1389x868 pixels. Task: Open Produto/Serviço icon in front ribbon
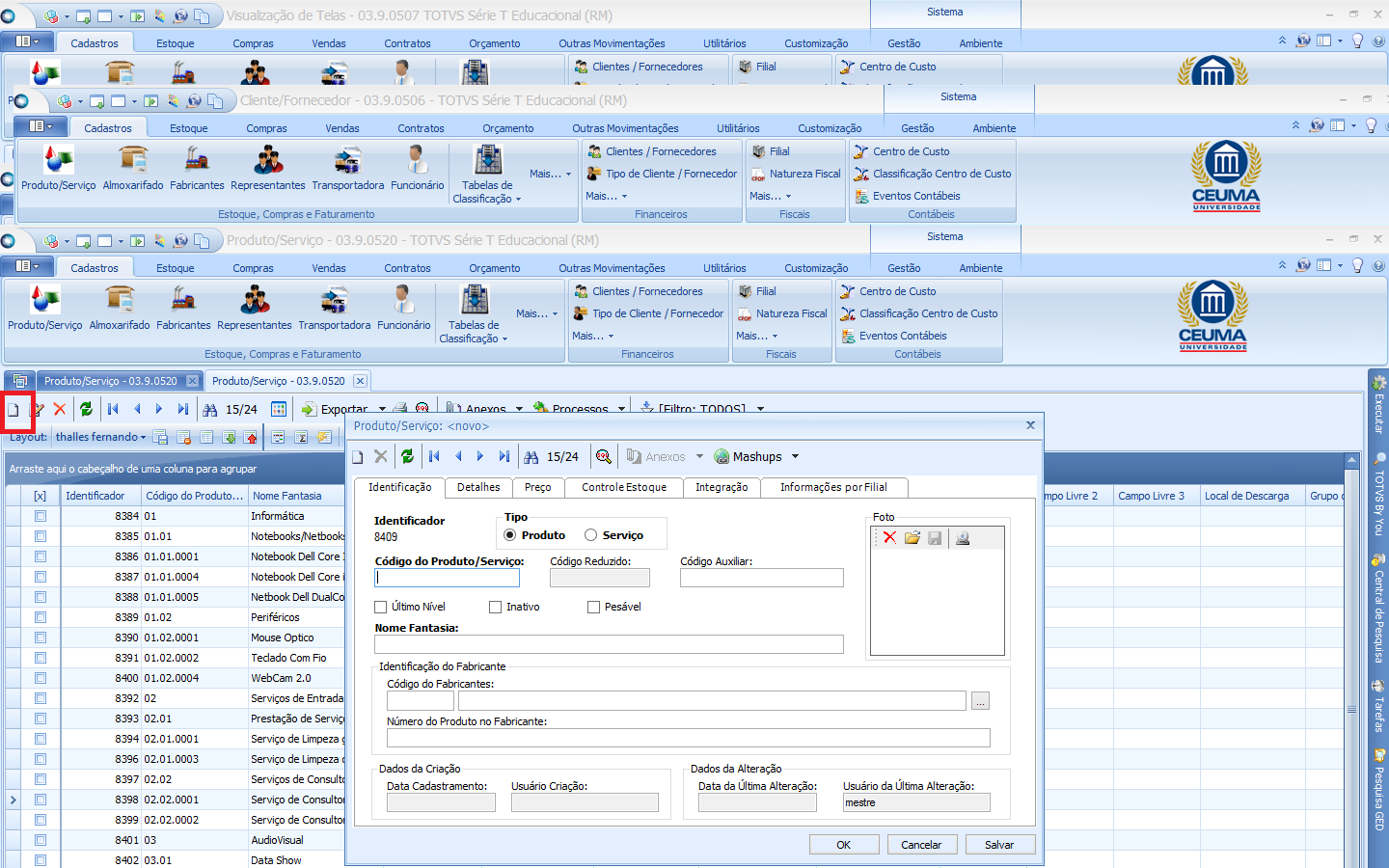tap(45, 309)
